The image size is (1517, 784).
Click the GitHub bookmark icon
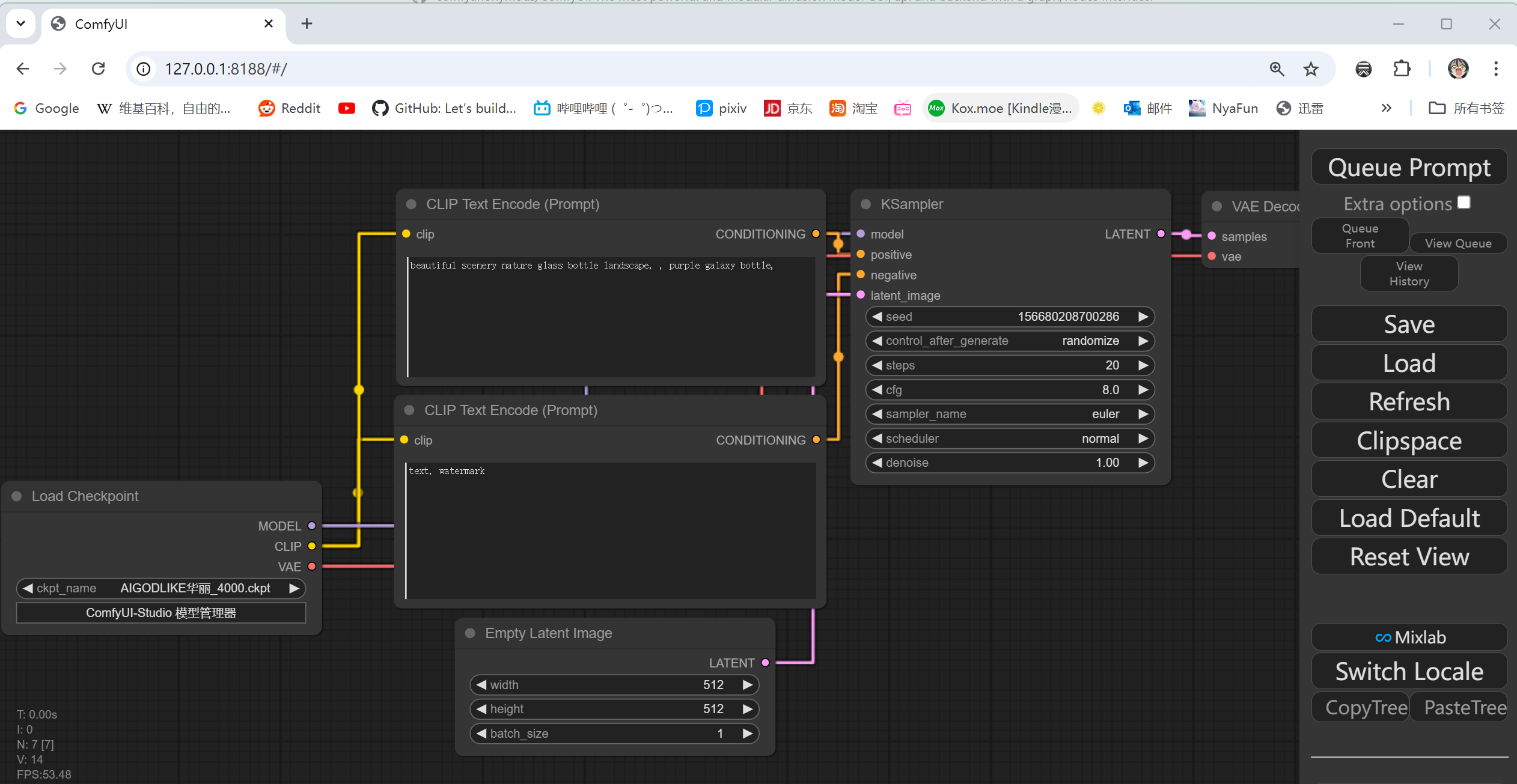coord(380,108)
